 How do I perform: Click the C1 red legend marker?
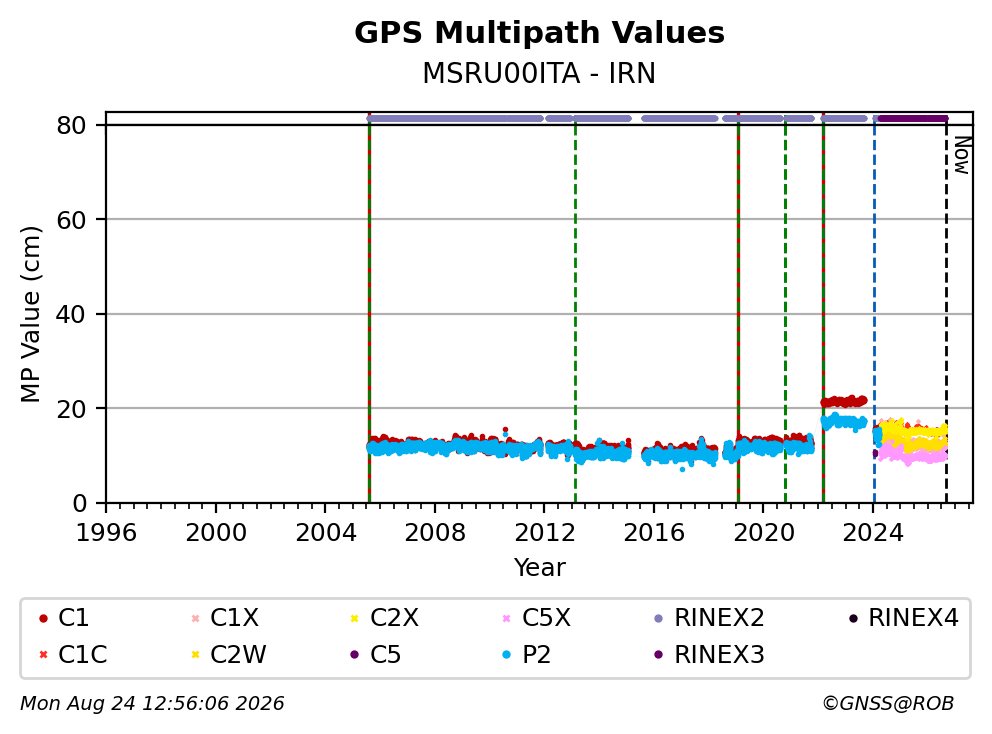[x=43, y=618]
